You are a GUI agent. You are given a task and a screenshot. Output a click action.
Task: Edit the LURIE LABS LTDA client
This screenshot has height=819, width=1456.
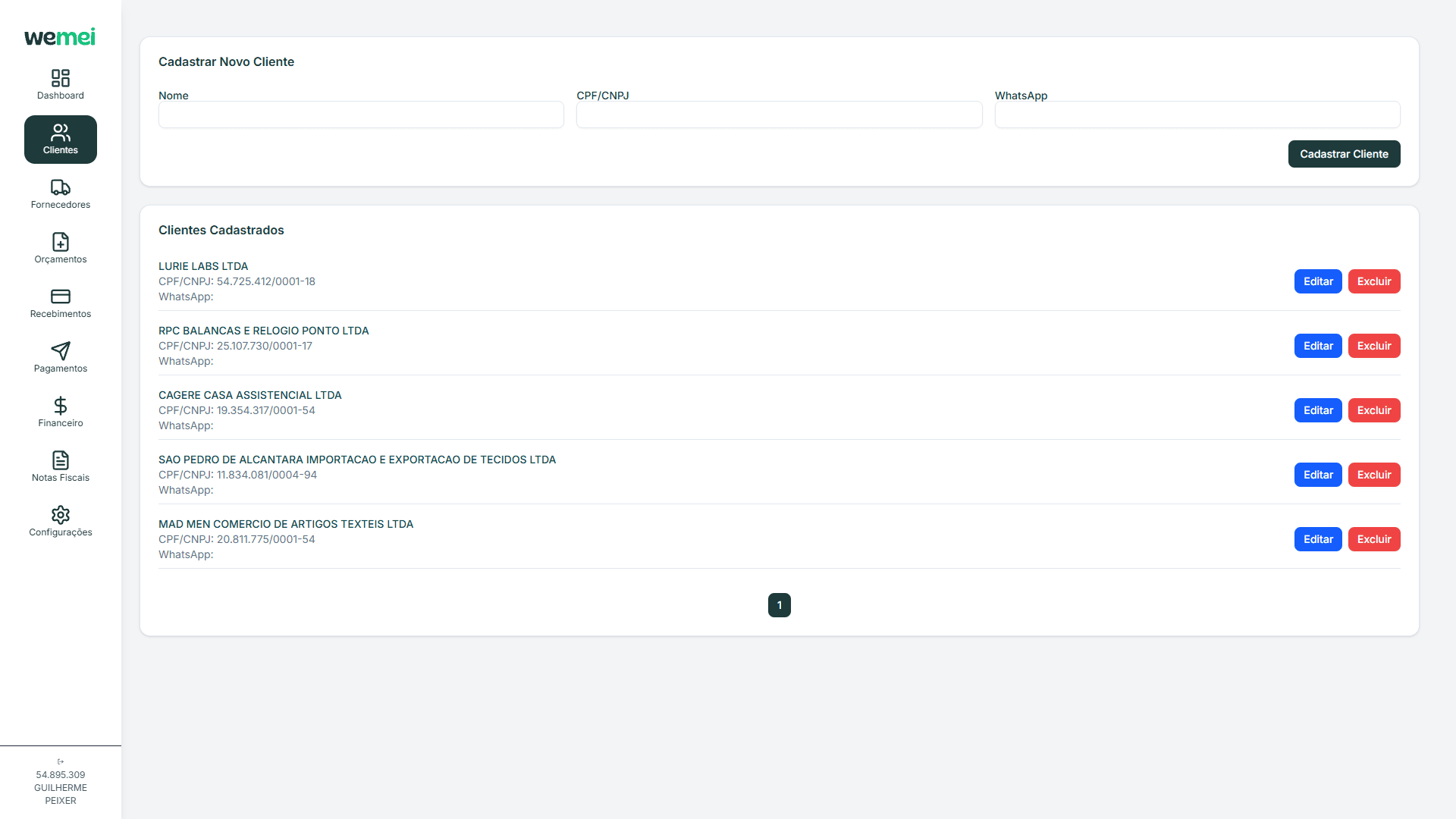coord(1318,281)
